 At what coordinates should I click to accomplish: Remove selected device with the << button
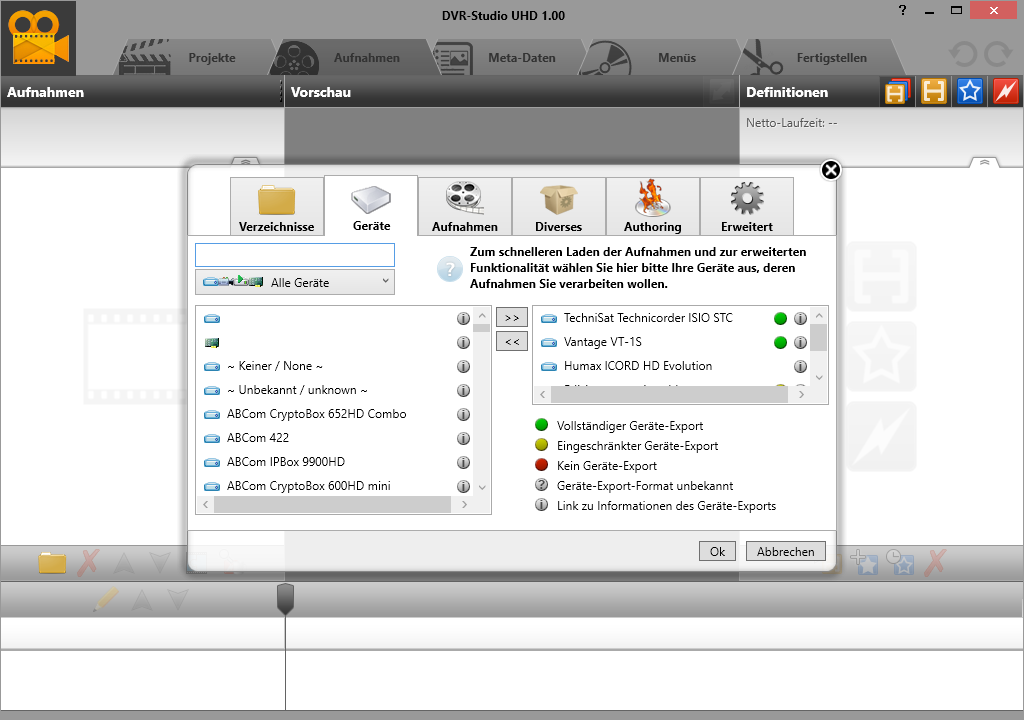pyautogui.click(x=511, y=341)
